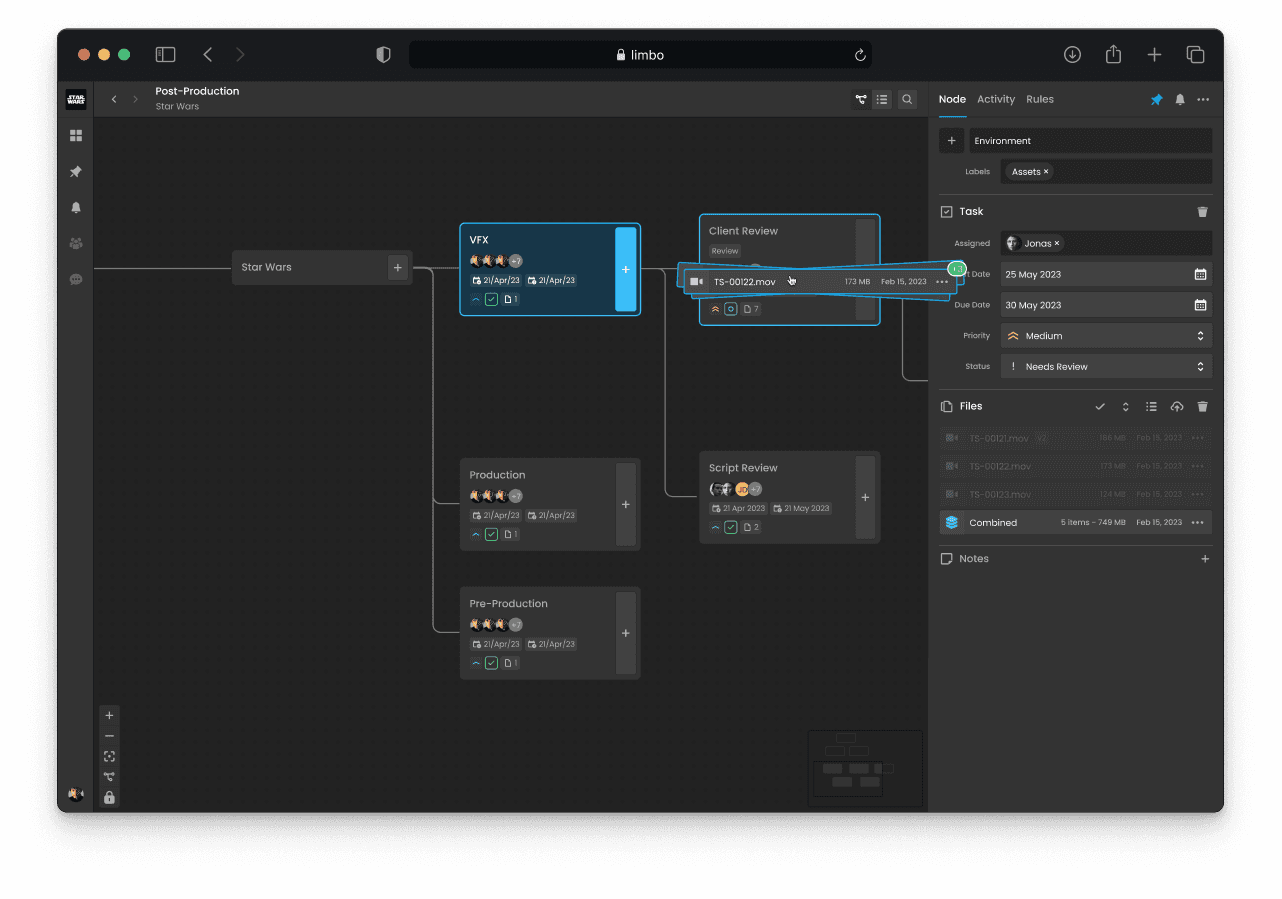
Task: Open options for the Combined file group
Action: click(1197, 523)
